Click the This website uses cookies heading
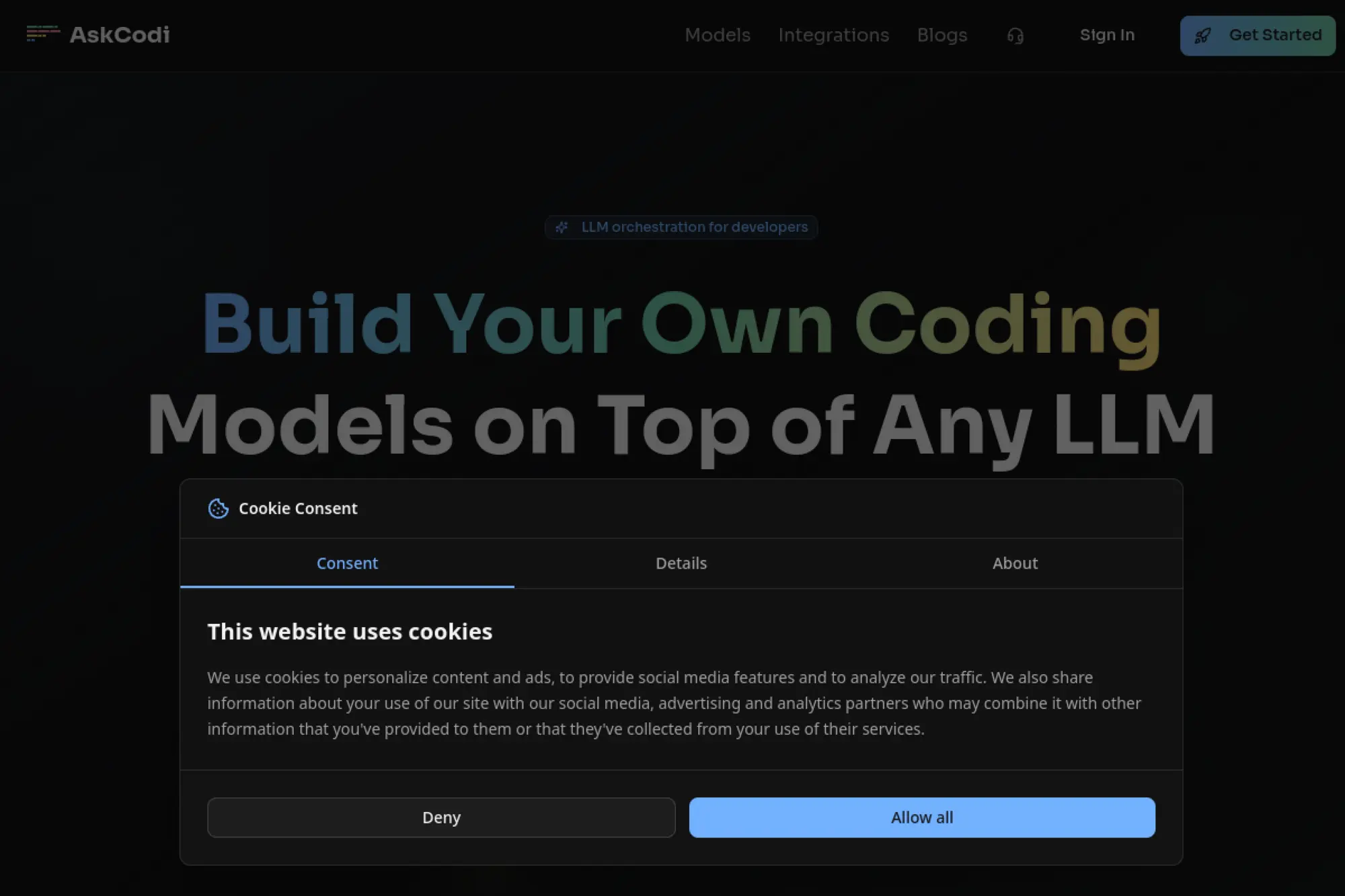1345x896 pixels. 350,632
